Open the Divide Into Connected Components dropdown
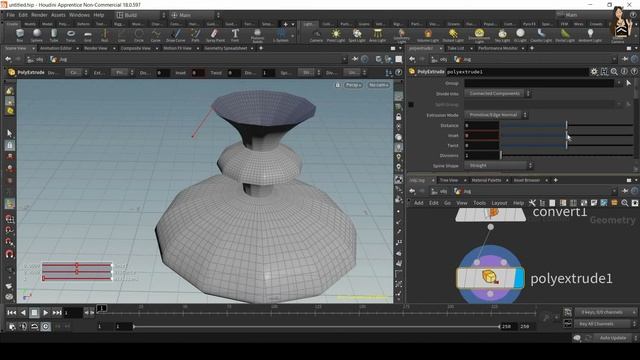The image size is (640, 360). [497, 93]
